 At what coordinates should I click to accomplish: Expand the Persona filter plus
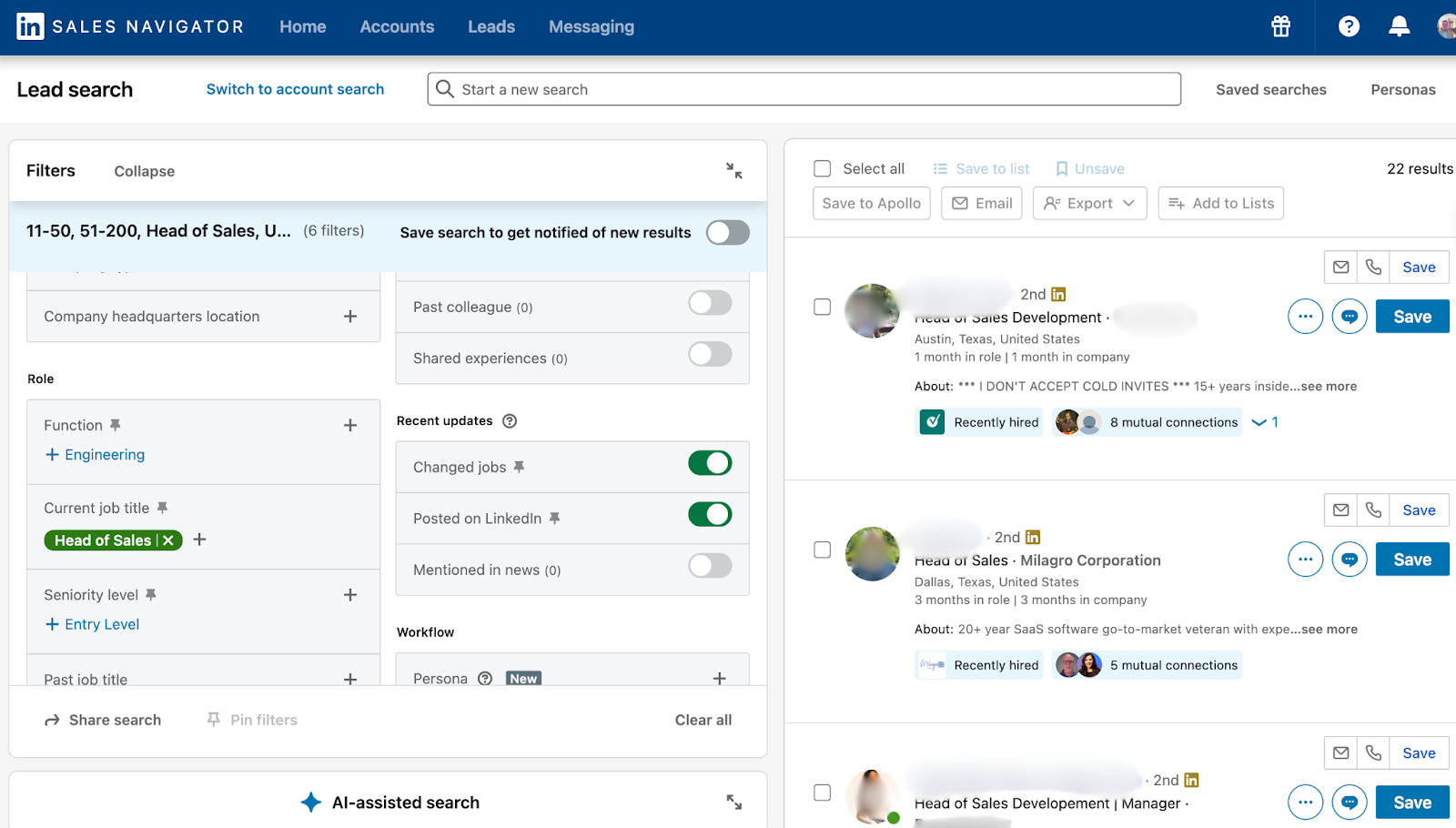(720, 678)
